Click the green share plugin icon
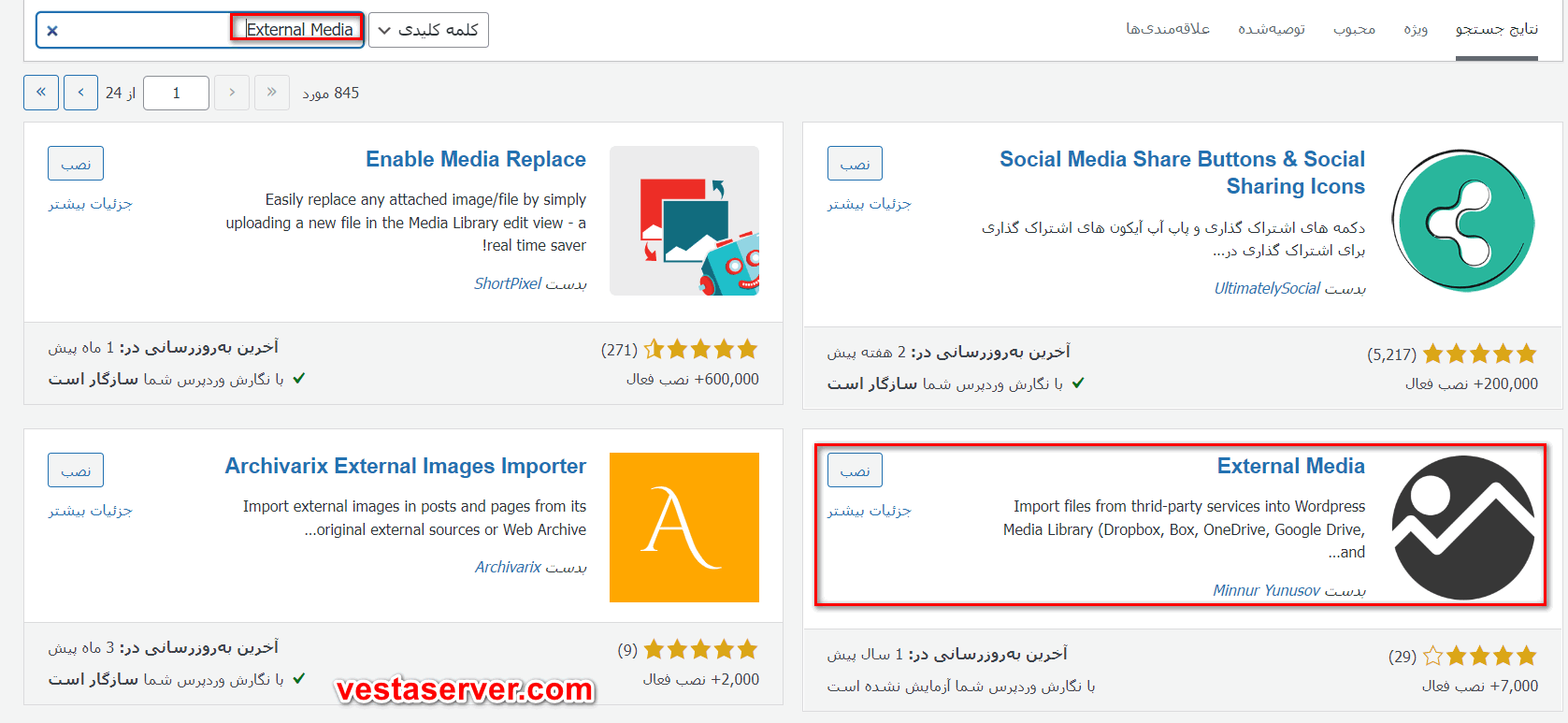 (x=1463, y=221)
